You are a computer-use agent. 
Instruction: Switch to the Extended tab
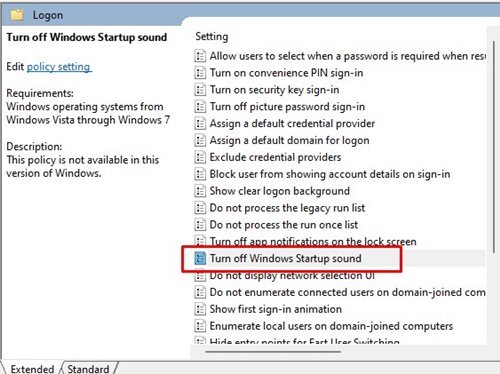tap(32, 369)
